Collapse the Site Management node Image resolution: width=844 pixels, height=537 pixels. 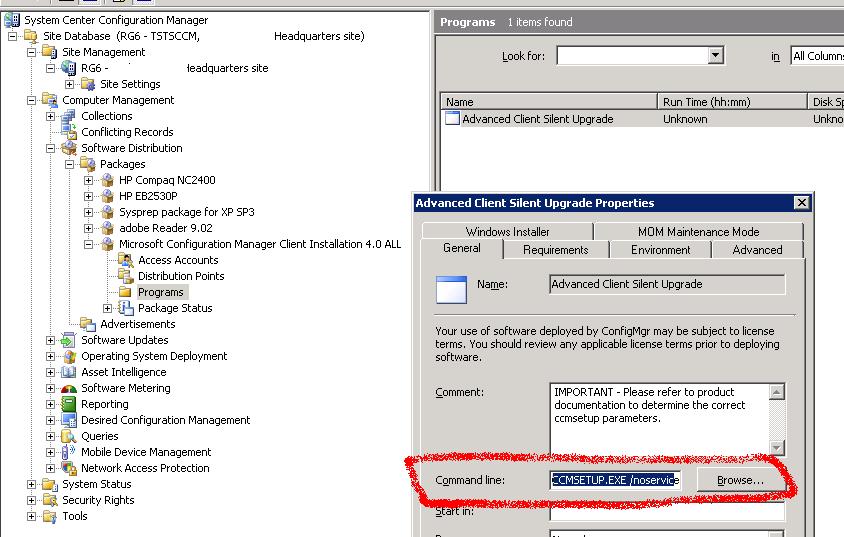coord(31,52)
